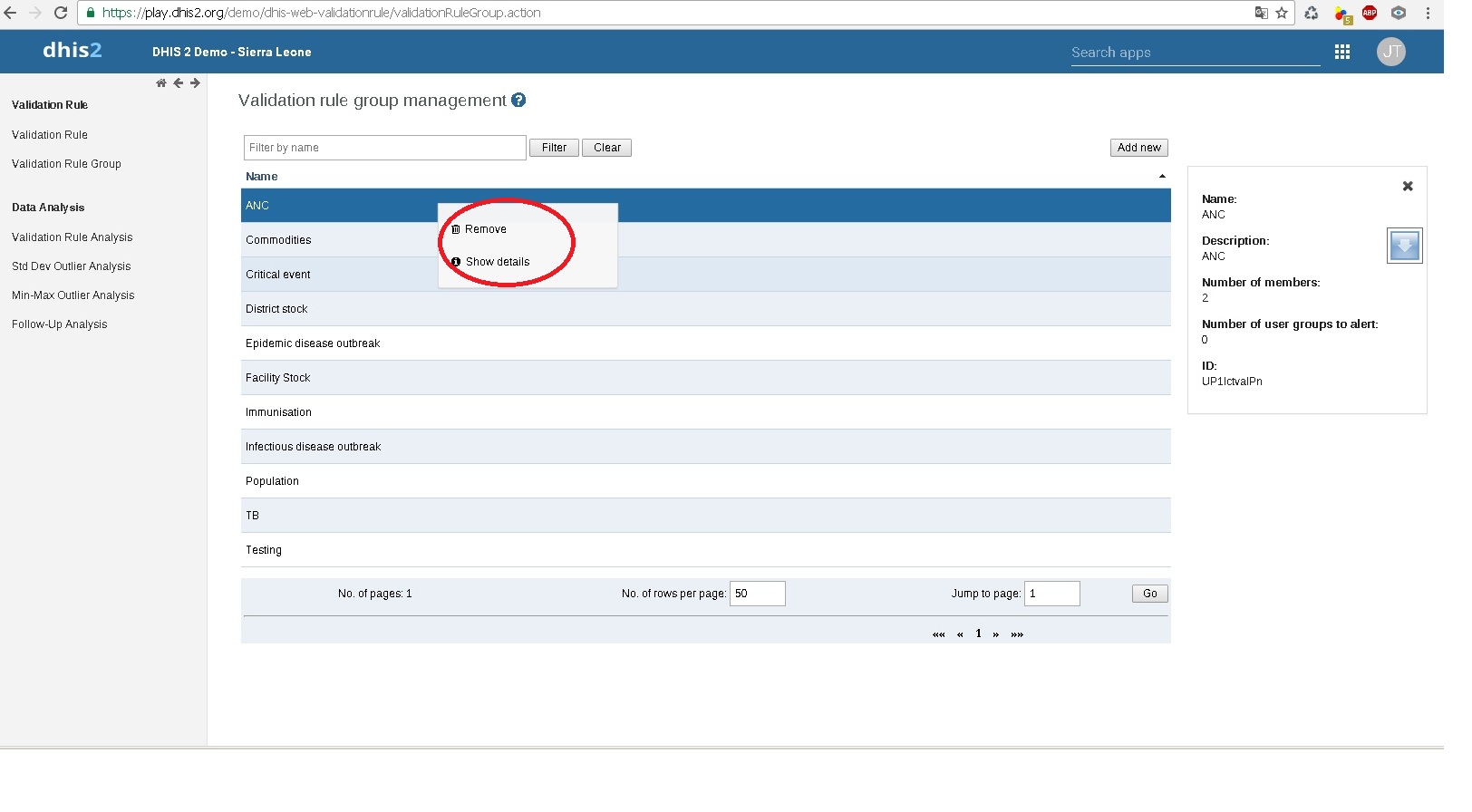Click the right arrow icon in the sidebar

(x=195, y=83)
